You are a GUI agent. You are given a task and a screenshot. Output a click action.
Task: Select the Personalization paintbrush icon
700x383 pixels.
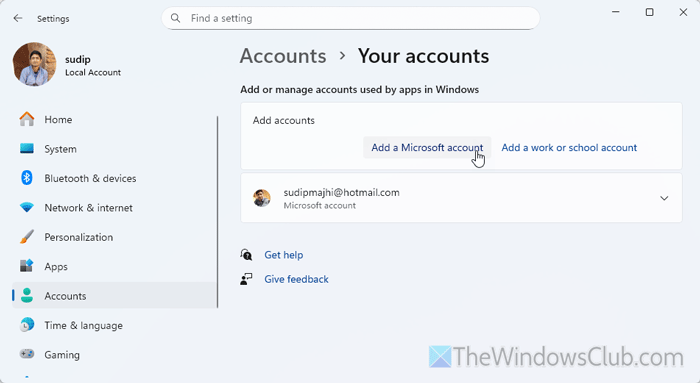[x=27, y=237]
